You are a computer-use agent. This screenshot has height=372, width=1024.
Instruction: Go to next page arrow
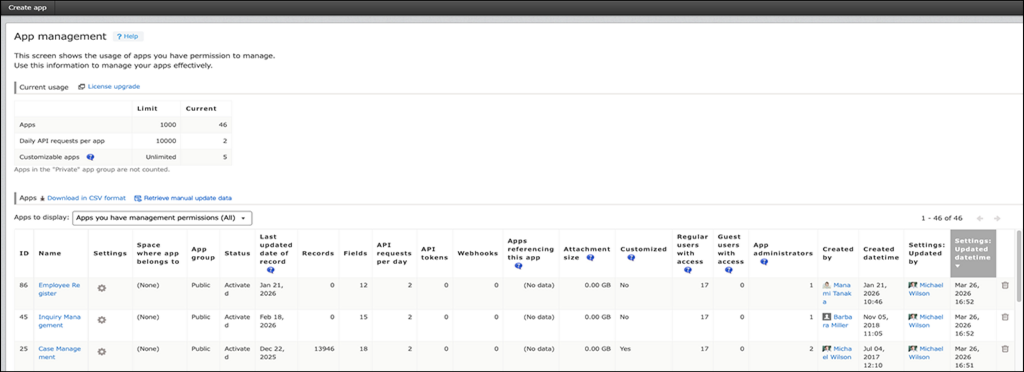pos(997,218)
